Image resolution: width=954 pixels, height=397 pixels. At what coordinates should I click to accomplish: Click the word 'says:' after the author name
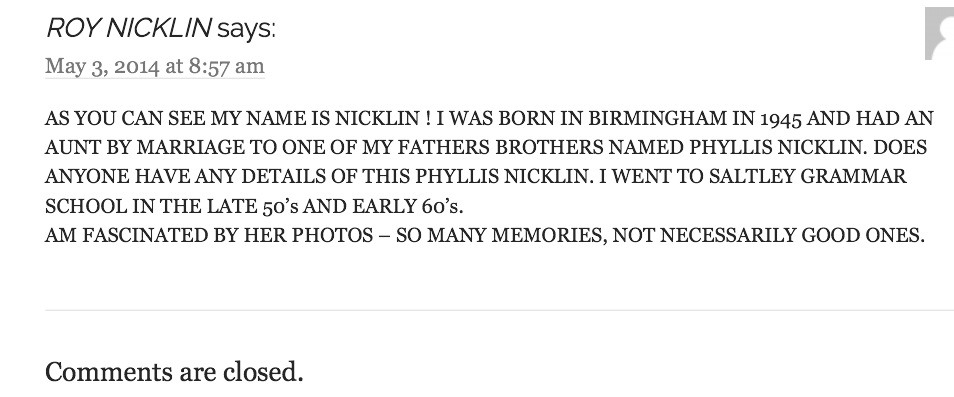tap(246, 29)
